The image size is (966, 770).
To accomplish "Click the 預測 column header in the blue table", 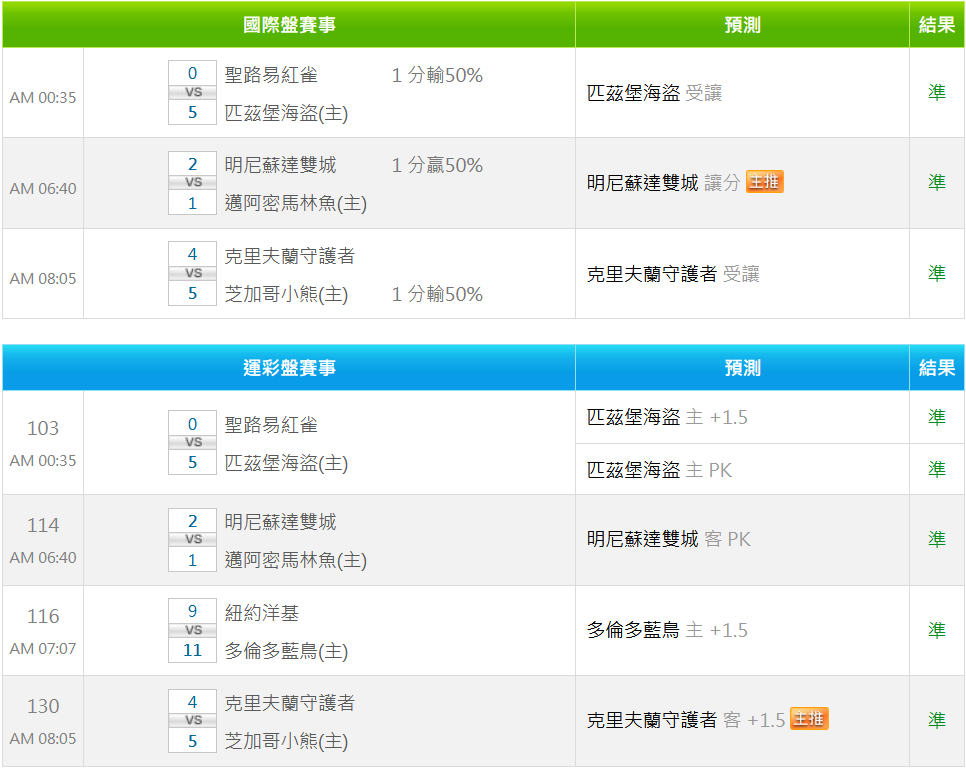I will tap(742, 368).
